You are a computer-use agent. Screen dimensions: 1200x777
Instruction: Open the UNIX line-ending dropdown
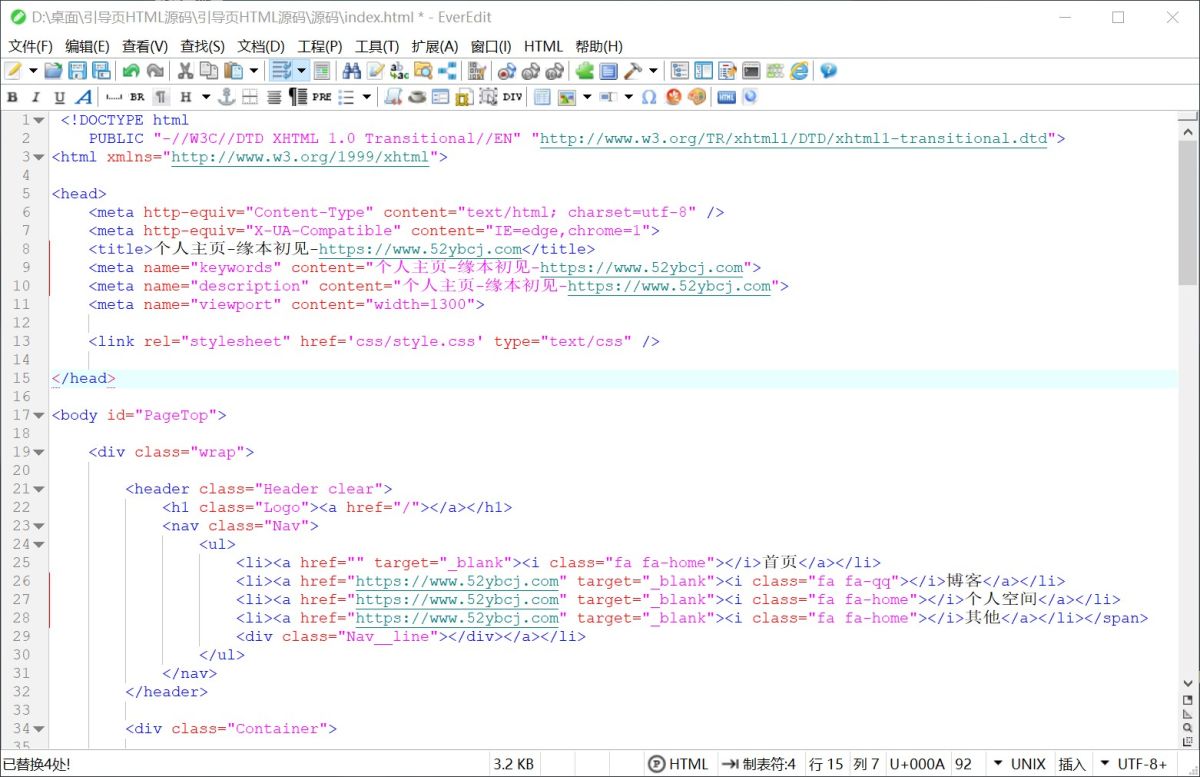1018,764
